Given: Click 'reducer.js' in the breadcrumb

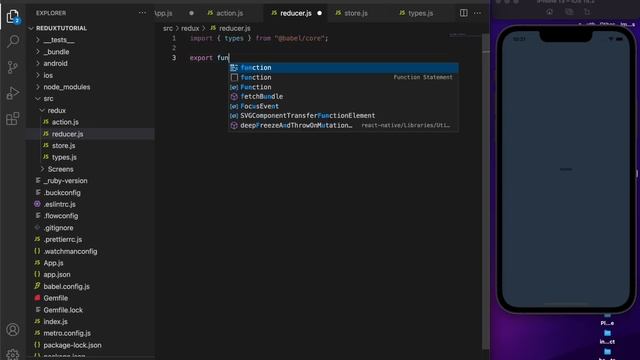Looking at the screenshot, I should (x=235, y=28).
